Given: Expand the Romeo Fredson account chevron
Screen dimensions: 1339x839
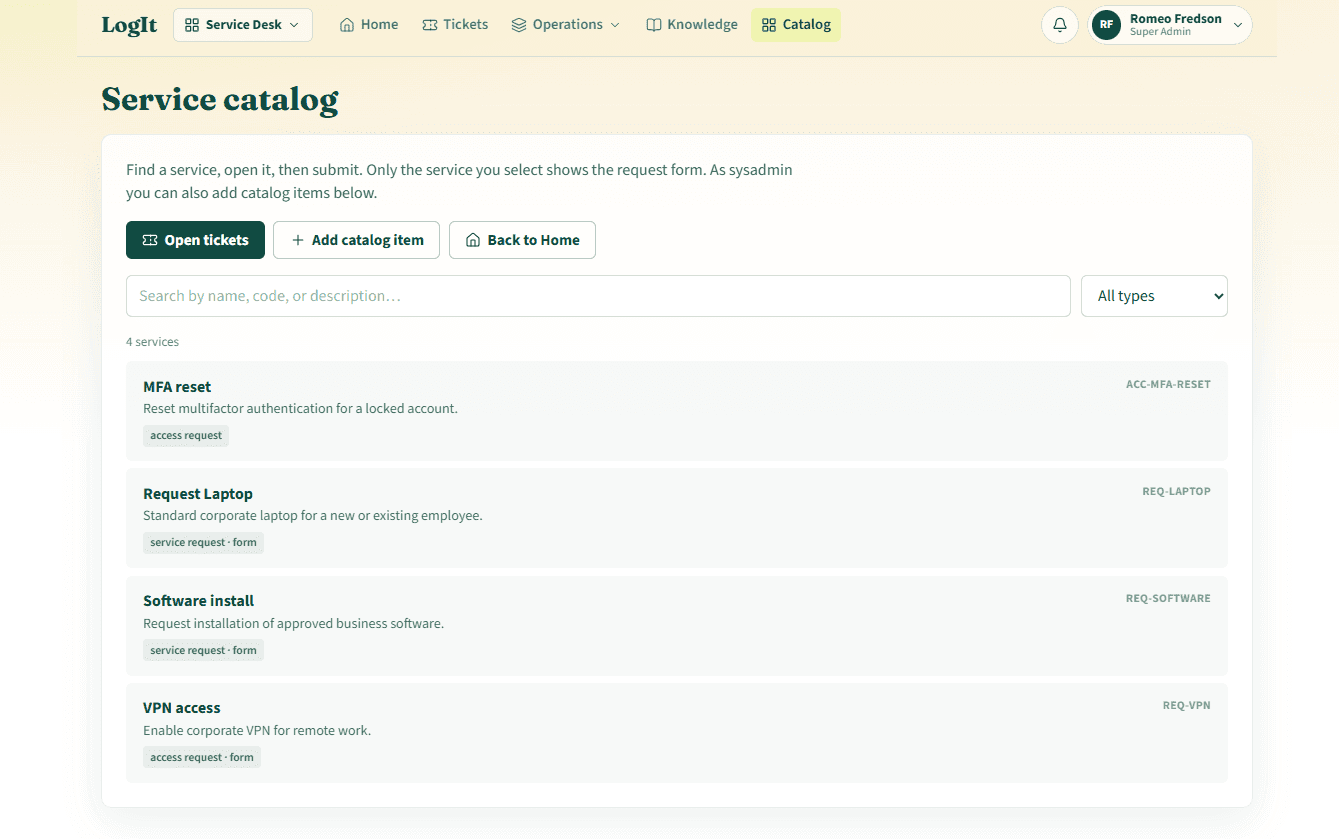Looking at the screenshot, I should 1238,25.
